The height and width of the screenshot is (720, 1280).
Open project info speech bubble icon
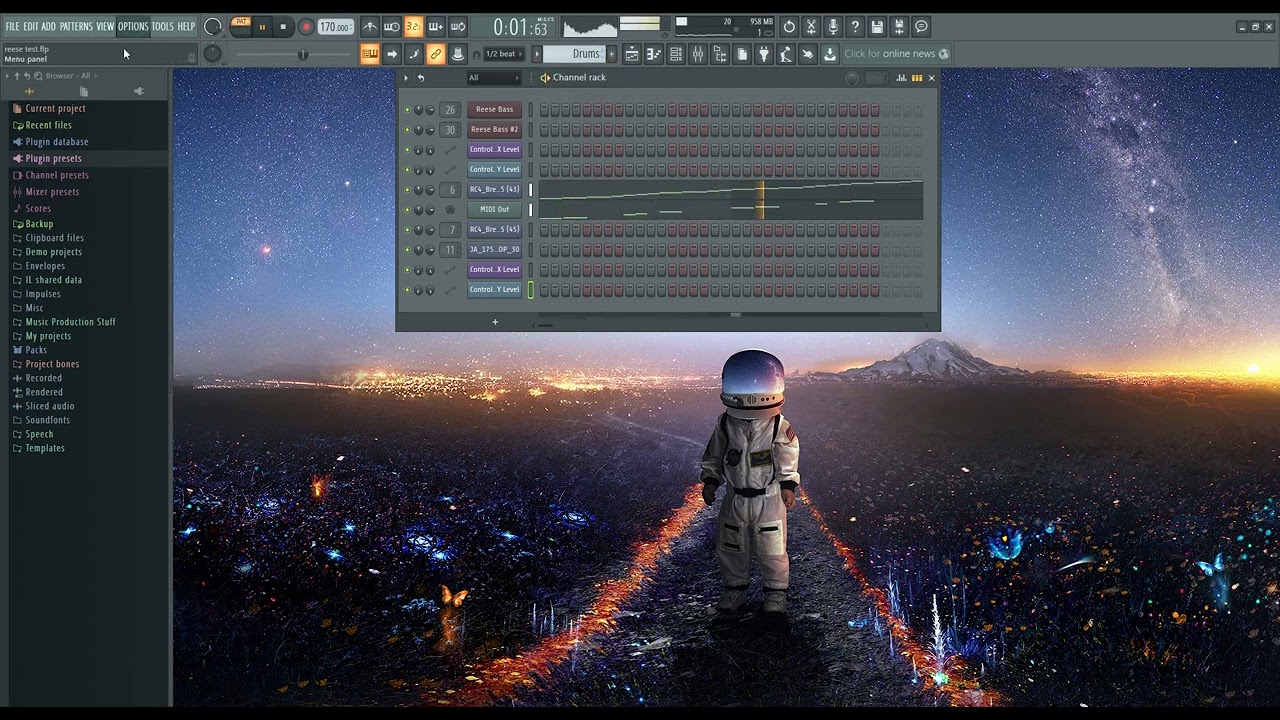921,27
